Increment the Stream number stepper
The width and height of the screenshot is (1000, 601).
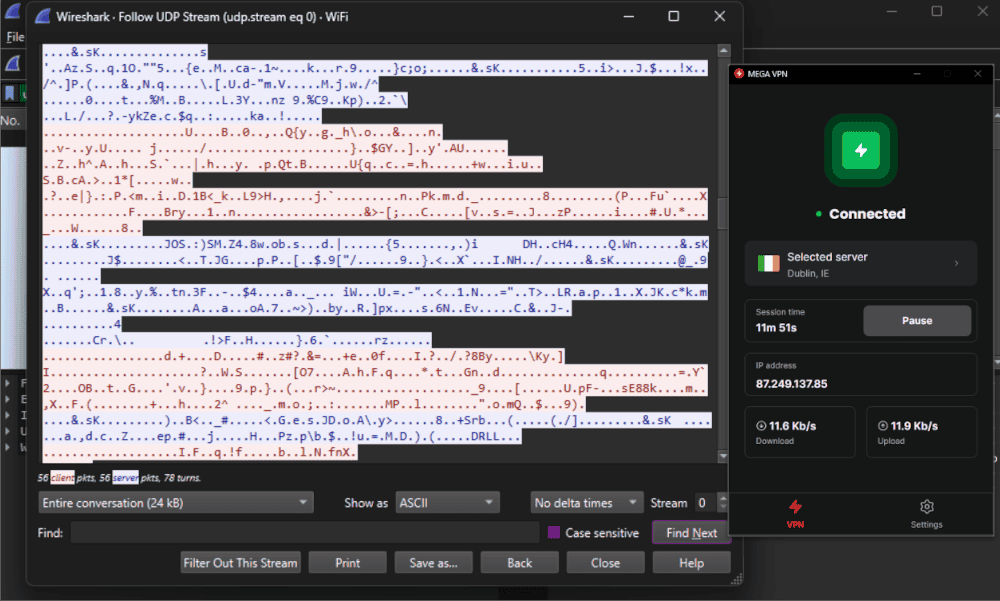tap(722, 498)
